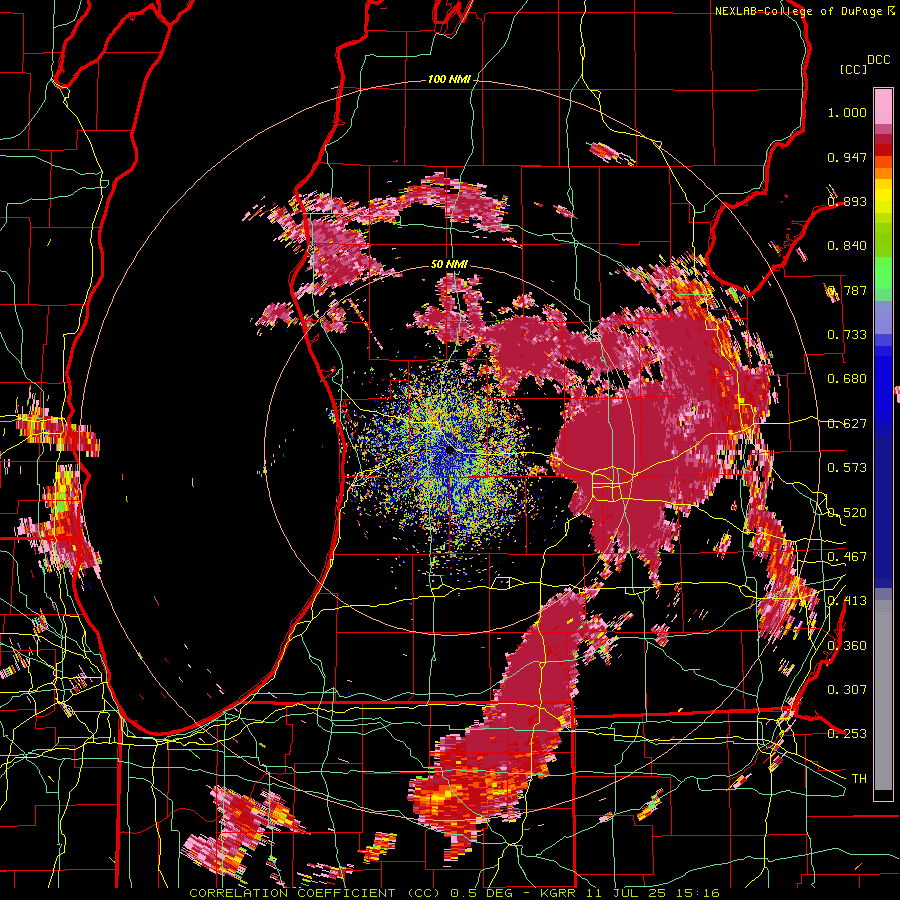Screen dimensions: 900x900
Task: Click the black radar site center dot
Action: click(449, 451)
